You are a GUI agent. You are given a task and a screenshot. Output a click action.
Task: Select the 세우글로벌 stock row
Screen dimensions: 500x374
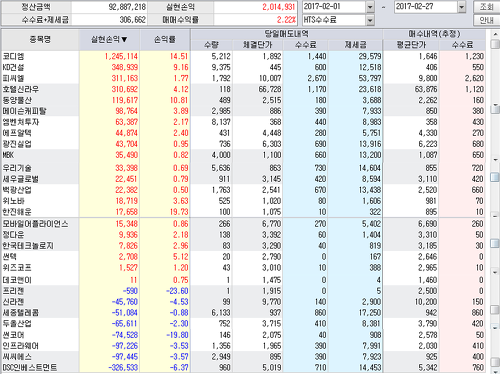pyautogui.click(x=243, y=179)
